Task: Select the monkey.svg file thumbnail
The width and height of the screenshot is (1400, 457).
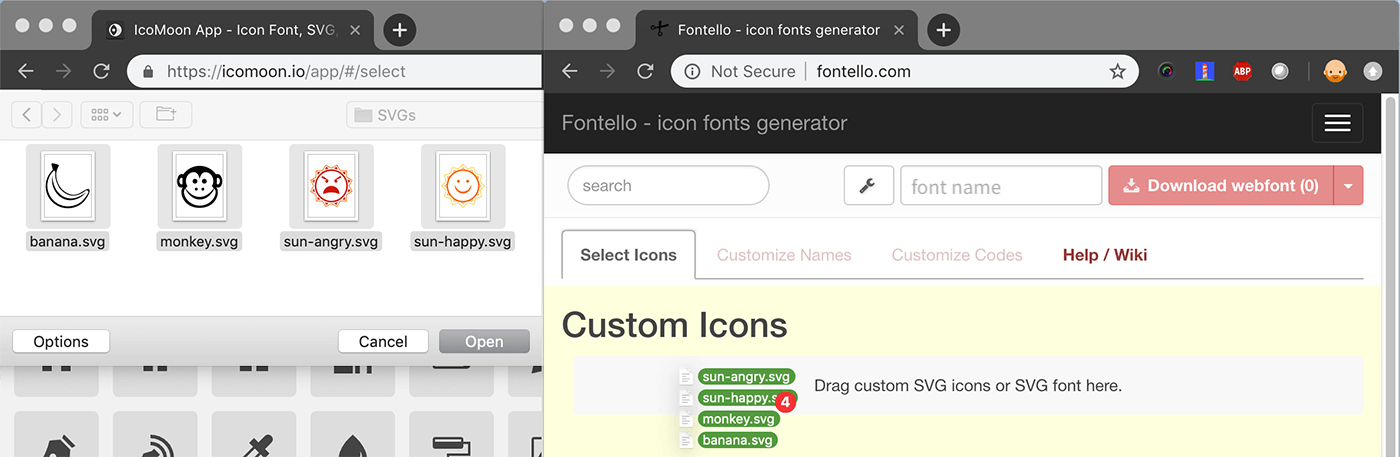Action: tap(200, 186)
